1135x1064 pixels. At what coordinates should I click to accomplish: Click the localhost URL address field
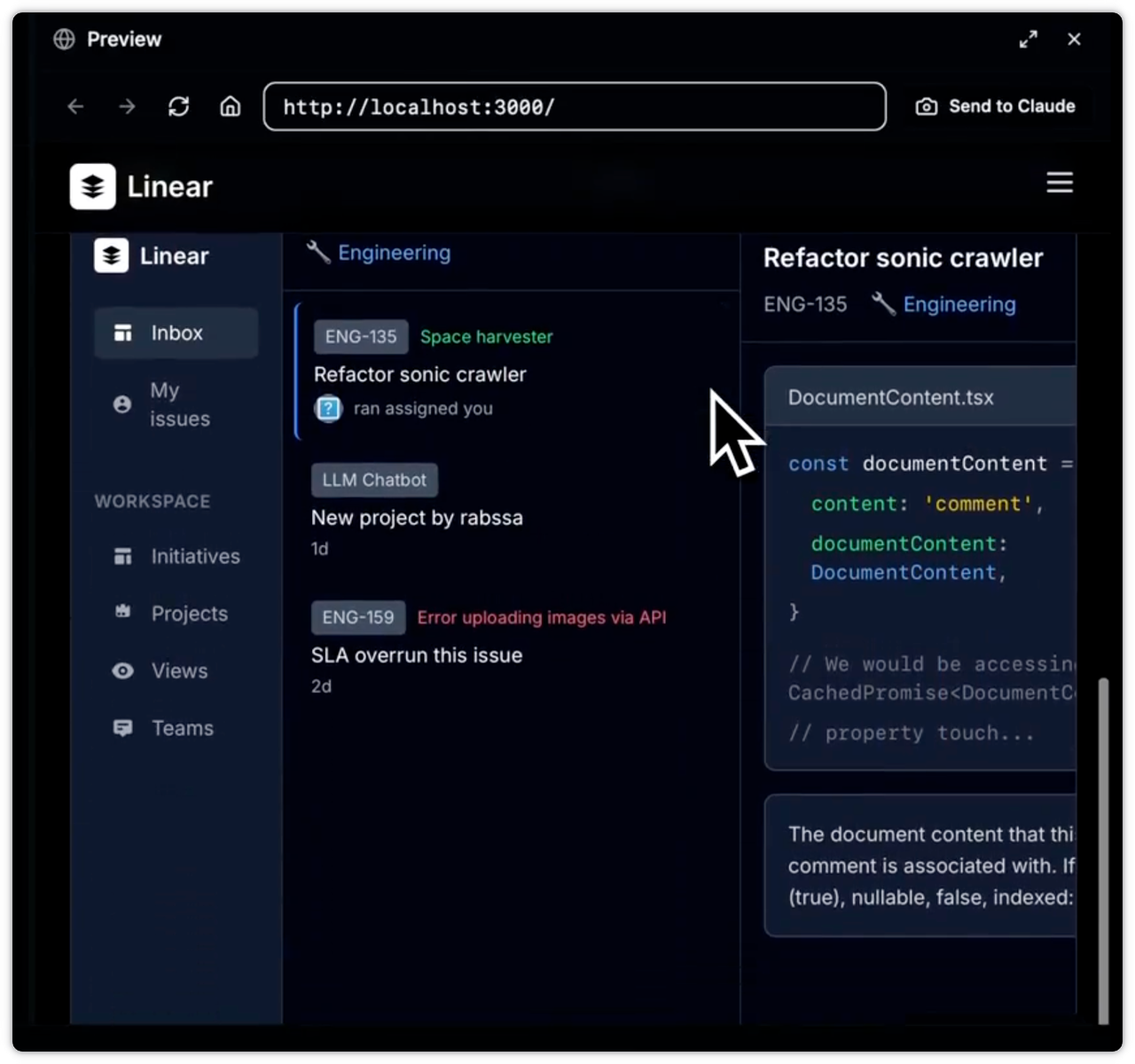point(574,106)
